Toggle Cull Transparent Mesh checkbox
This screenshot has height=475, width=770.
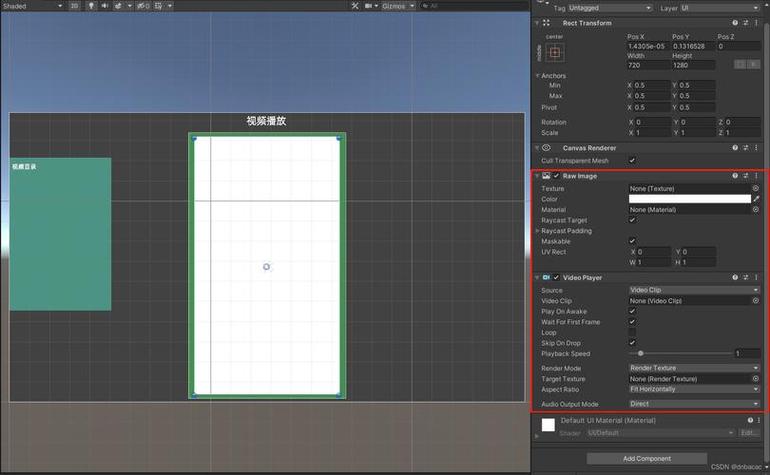click(632, 160)
